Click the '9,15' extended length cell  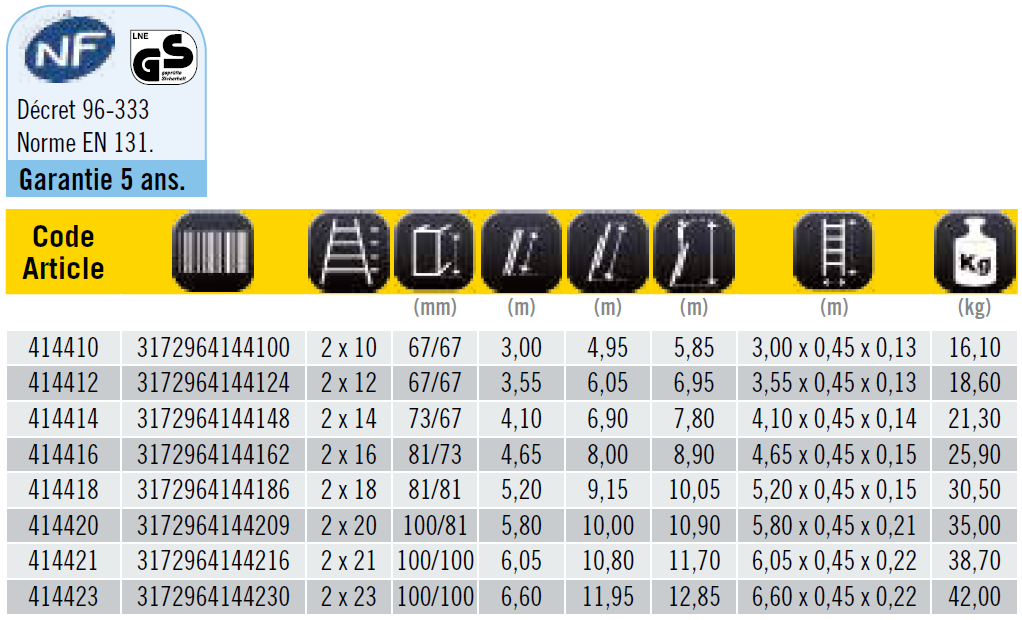click(607, 490)
